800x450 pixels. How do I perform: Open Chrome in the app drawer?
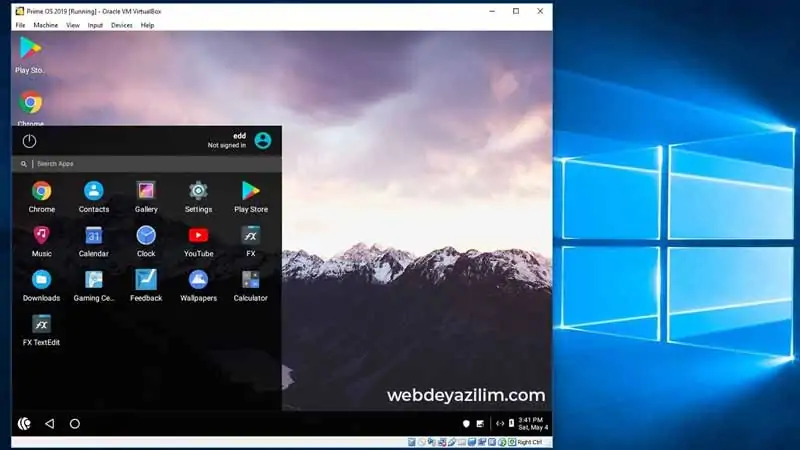(x=41, y=196)
